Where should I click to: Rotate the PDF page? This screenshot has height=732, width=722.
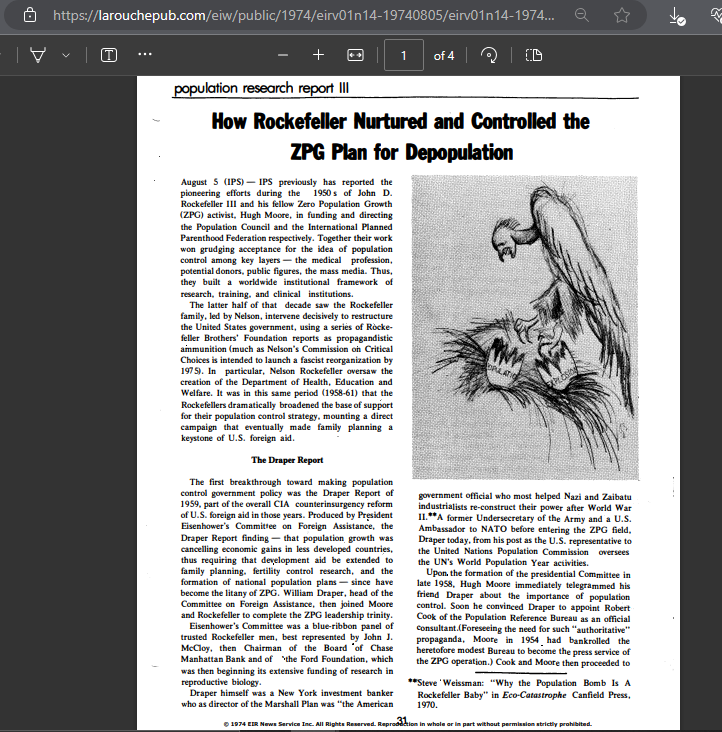pyautogui.click(x=489, y=55)
